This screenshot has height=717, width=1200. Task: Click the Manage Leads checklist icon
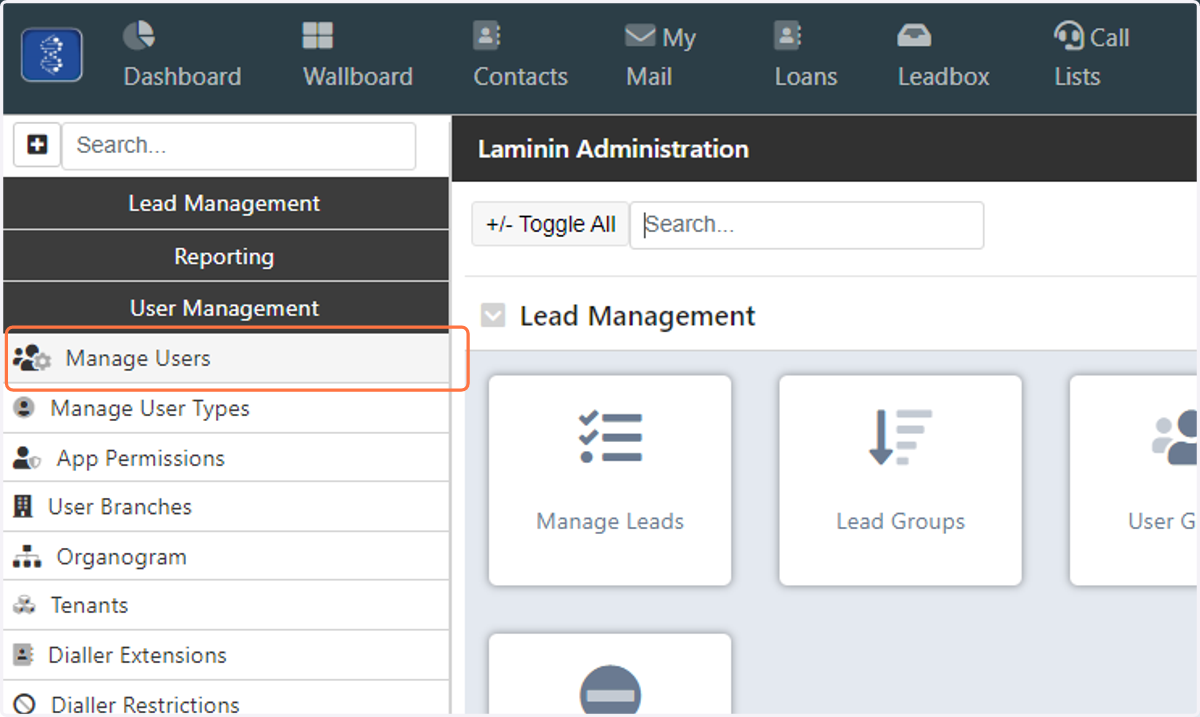click(610, 436)
